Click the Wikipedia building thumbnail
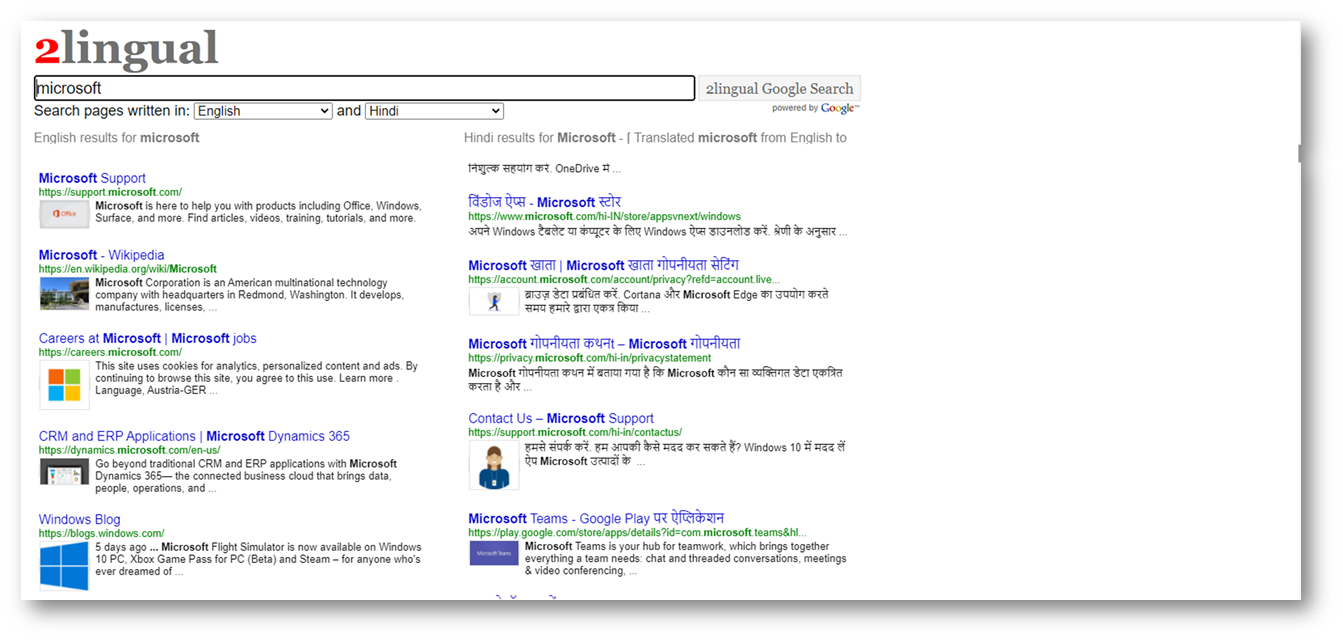The image size is (1343, 642). tap(64, 293)
